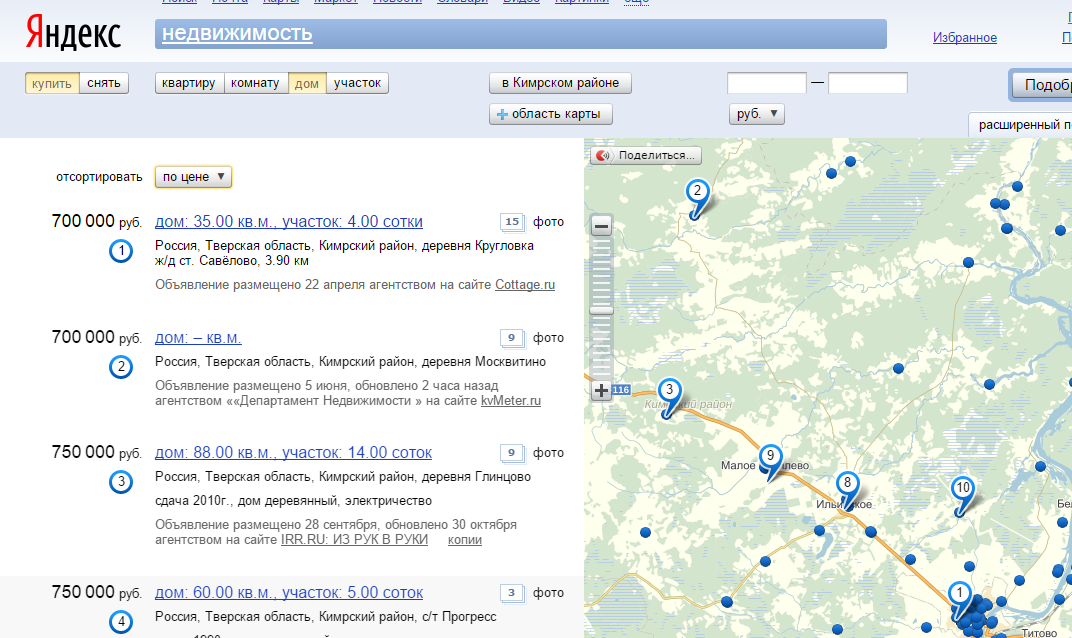Open circled number 4 marker in listing
1072x638 pixels.
tap(121, 622)
